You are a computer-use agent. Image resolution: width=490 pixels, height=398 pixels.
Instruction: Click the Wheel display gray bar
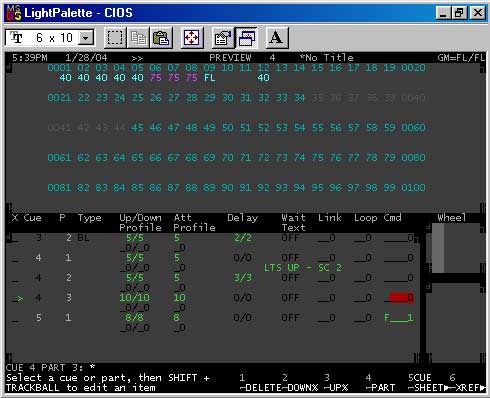pyautogui.click(x=438, y=248)
